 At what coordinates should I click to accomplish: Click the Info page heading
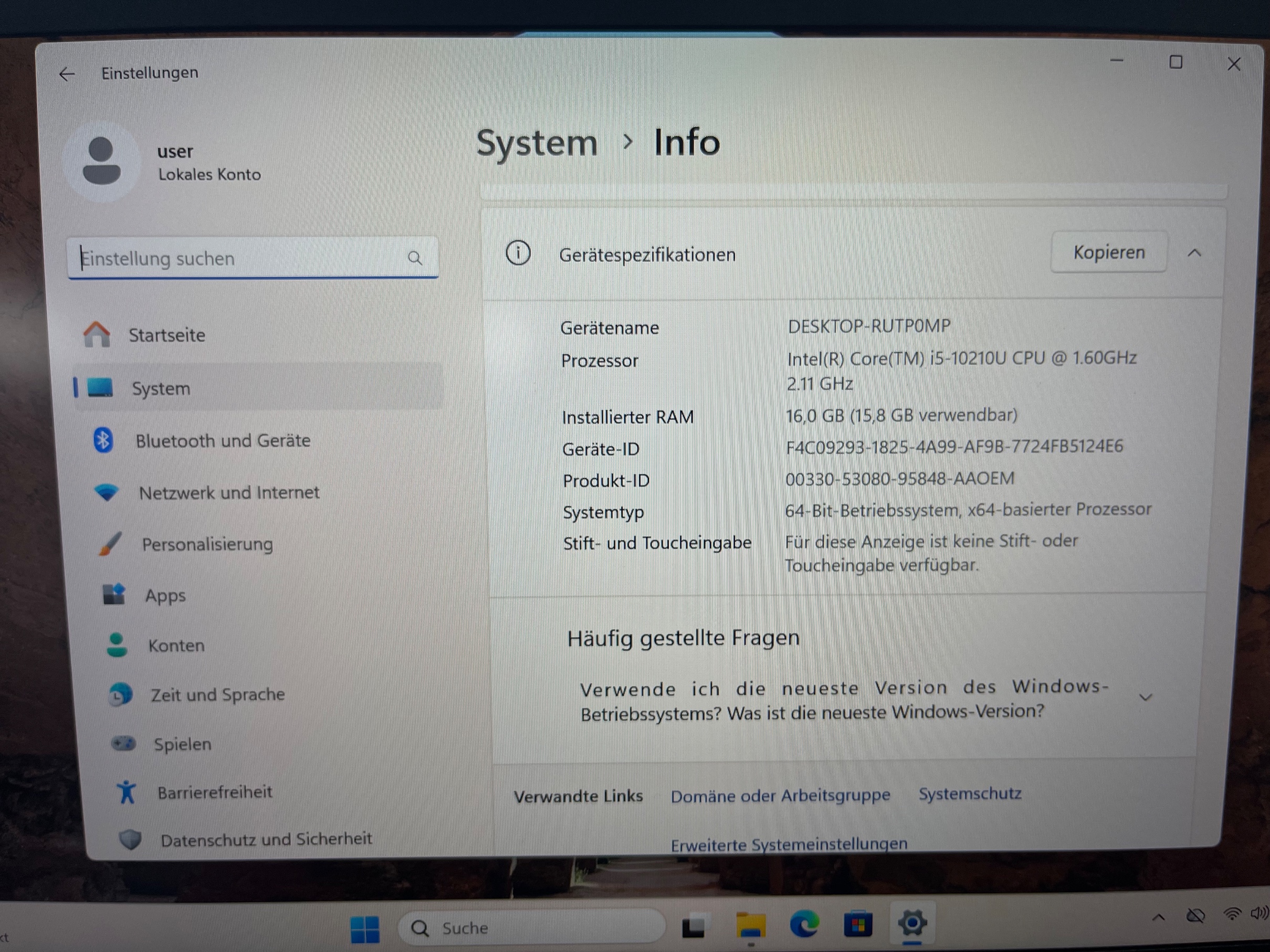pos(687,142)
